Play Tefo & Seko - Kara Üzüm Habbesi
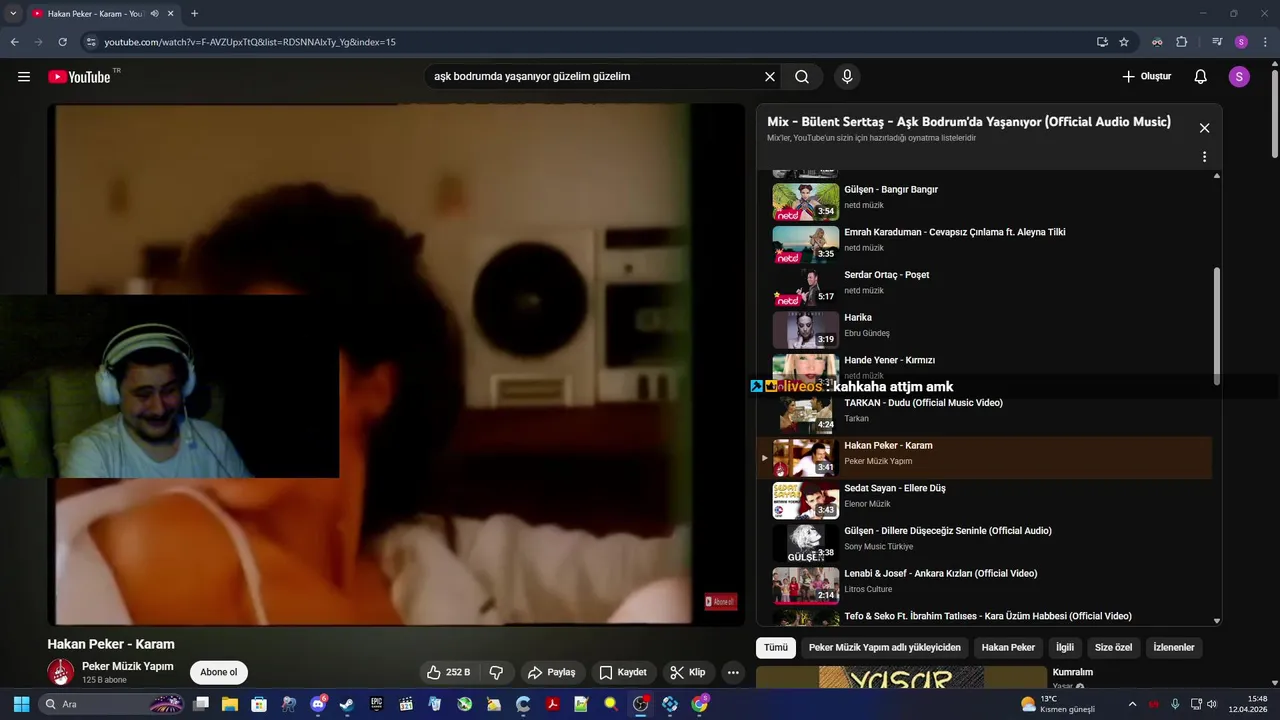Image resolution: width=1280 pixels, height=720 pixels. (x=985, y=618)
